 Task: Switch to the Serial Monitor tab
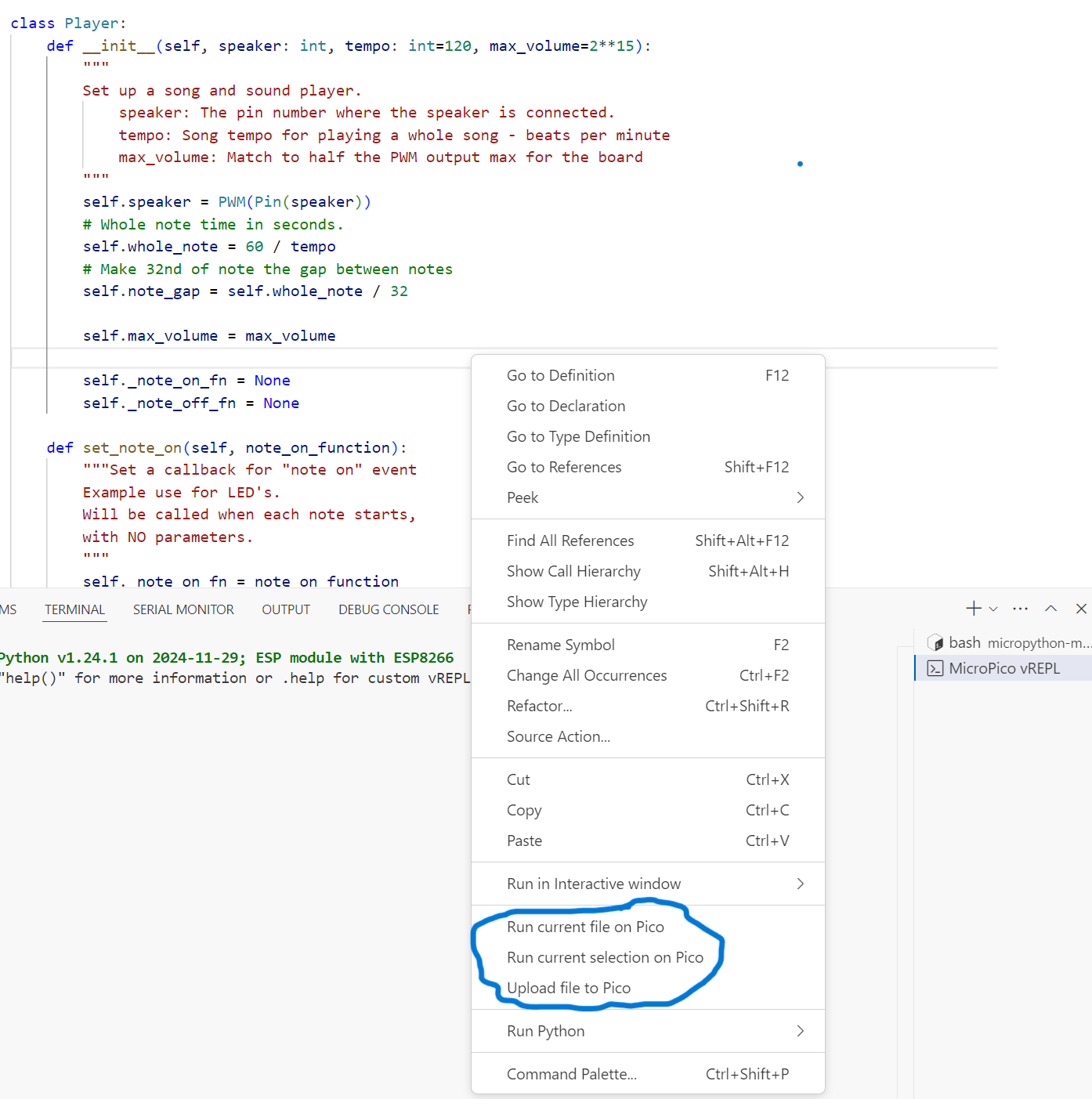(x=183, y=609)
